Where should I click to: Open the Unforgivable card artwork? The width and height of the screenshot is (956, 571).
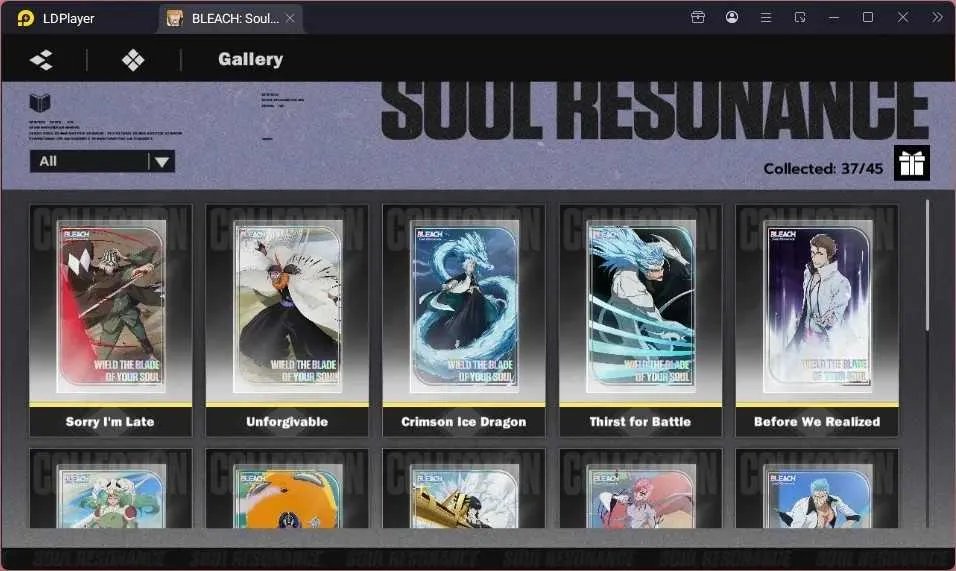[287, 307]
